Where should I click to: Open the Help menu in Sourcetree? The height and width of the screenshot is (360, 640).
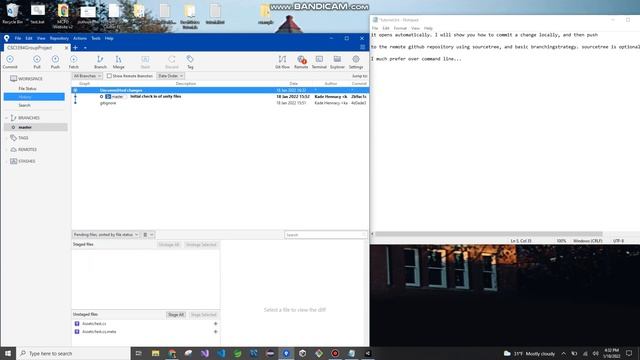109,38
